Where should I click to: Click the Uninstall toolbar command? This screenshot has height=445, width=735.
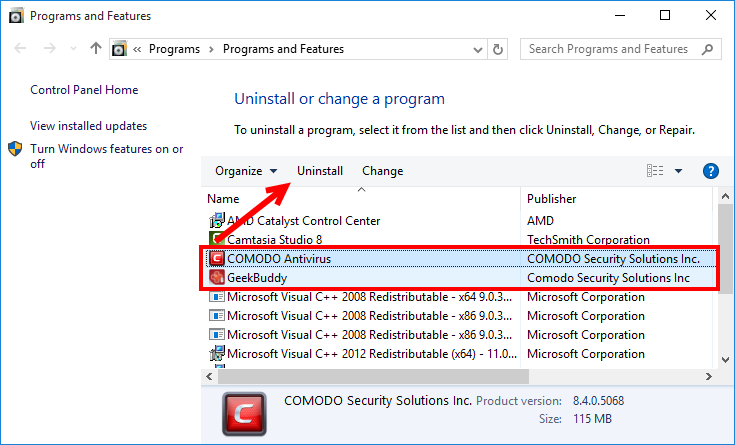coord(320,171)
